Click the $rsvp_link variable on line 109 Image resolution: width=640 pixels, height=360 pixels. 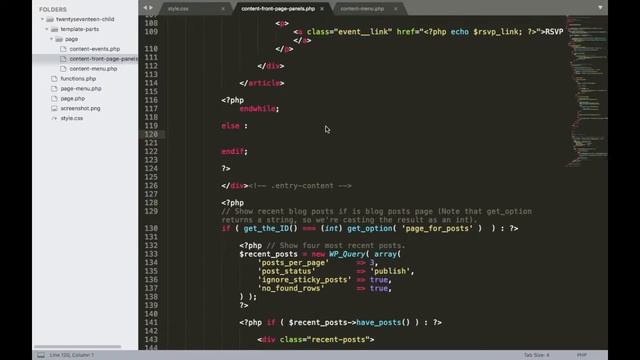pyautogui.click(x=497, y=32)
